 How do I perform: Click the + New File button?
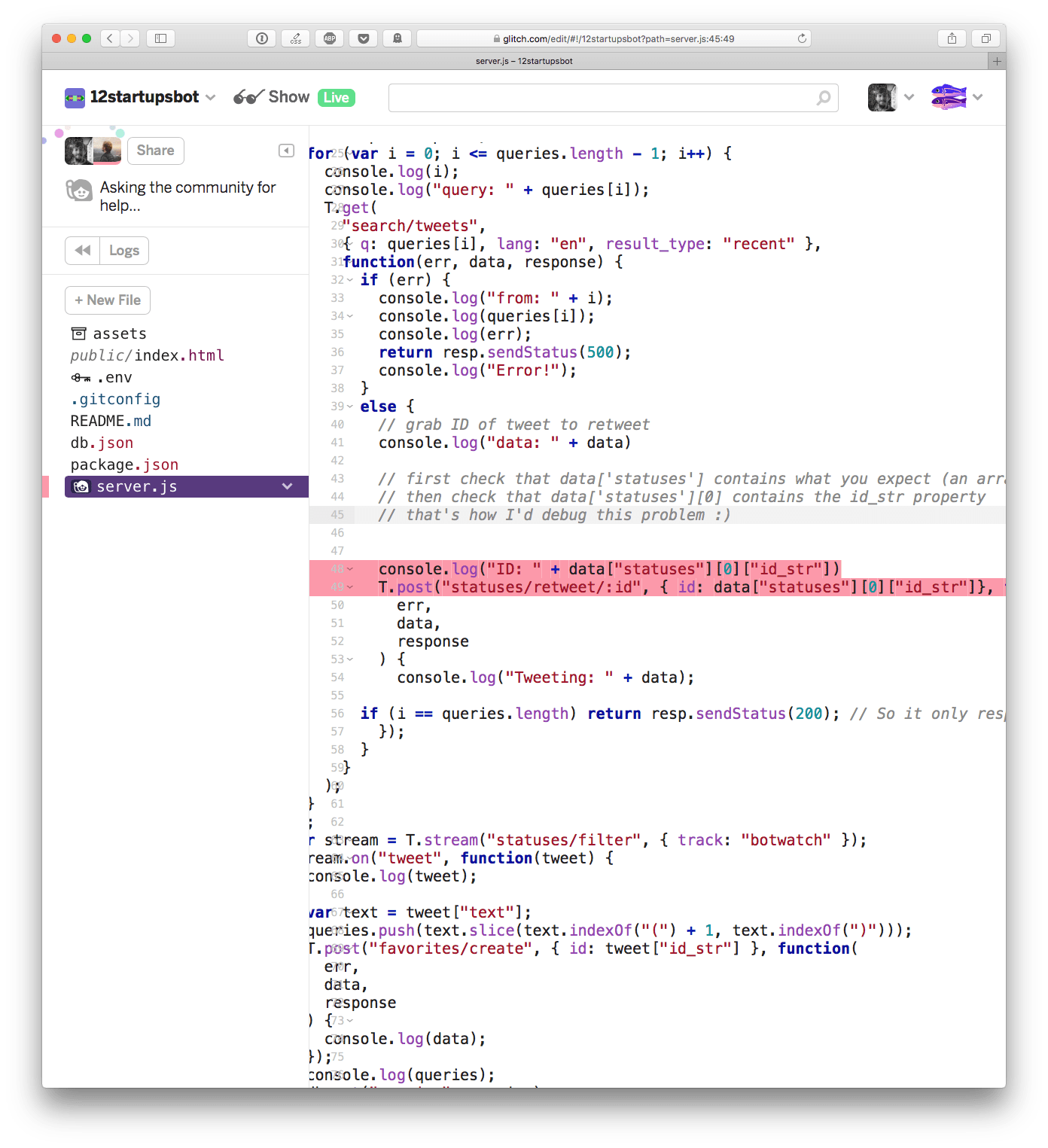[108, 300]
